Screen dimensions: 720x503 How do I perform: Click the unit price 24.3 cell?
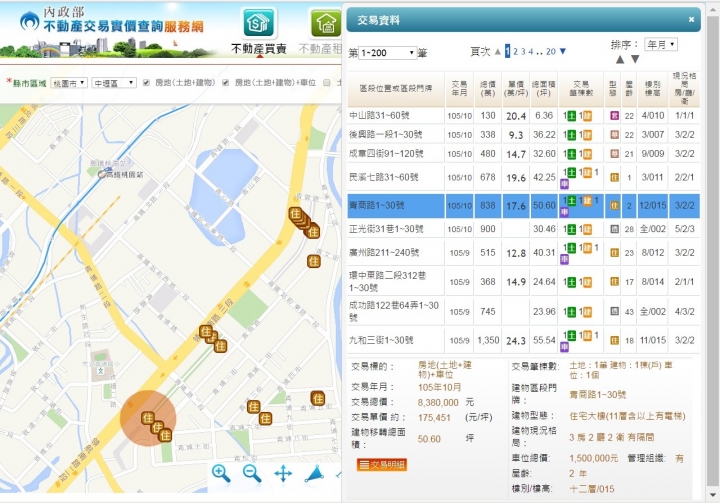[516, 341]
